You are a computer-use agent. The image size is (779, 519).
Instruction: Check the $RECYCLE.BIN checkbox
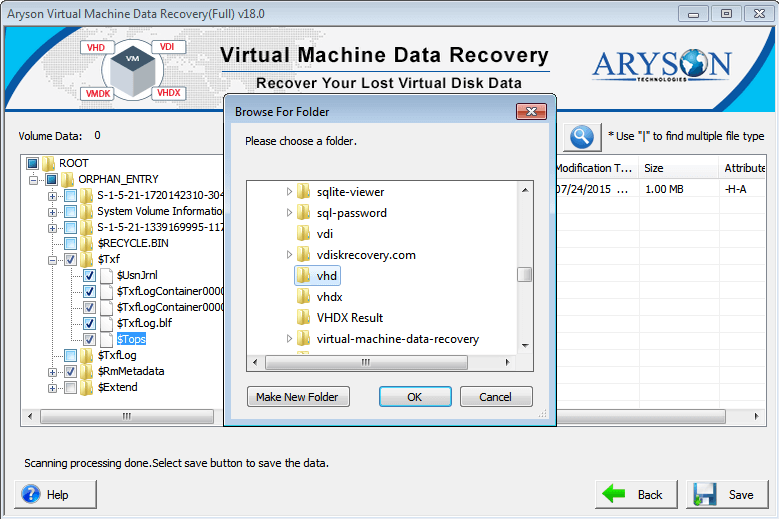pyautogui.click(x=71, y=243)
